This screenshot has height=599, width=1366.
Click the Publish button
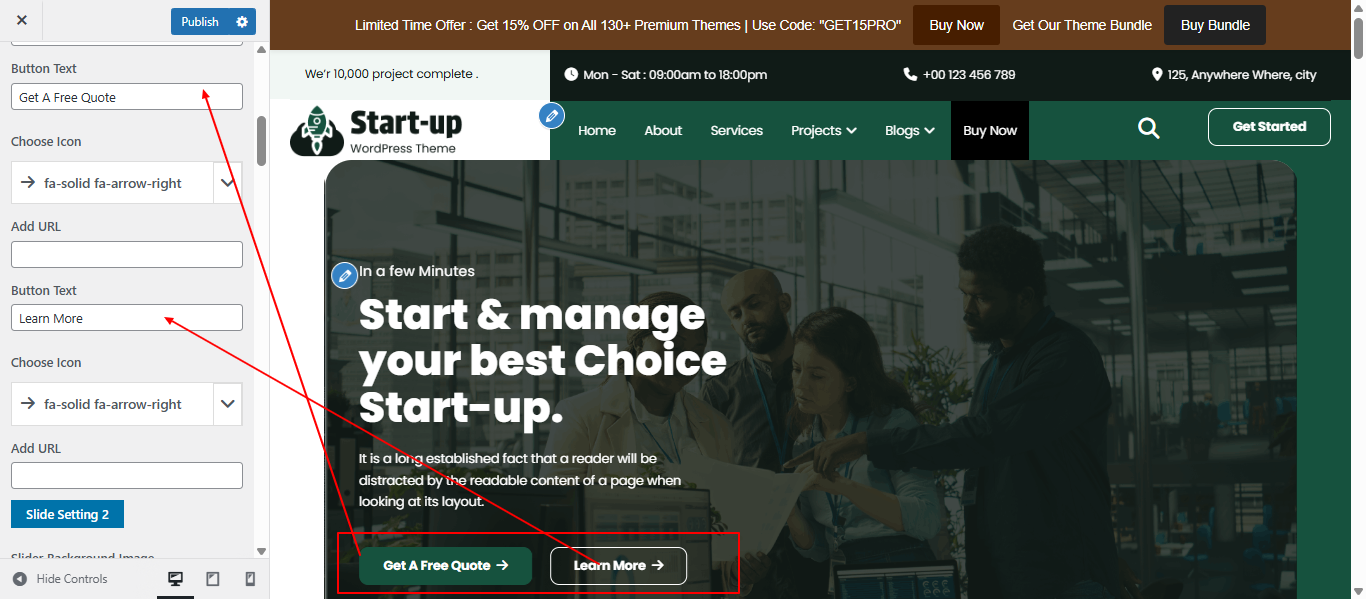[x=200, y=21]
